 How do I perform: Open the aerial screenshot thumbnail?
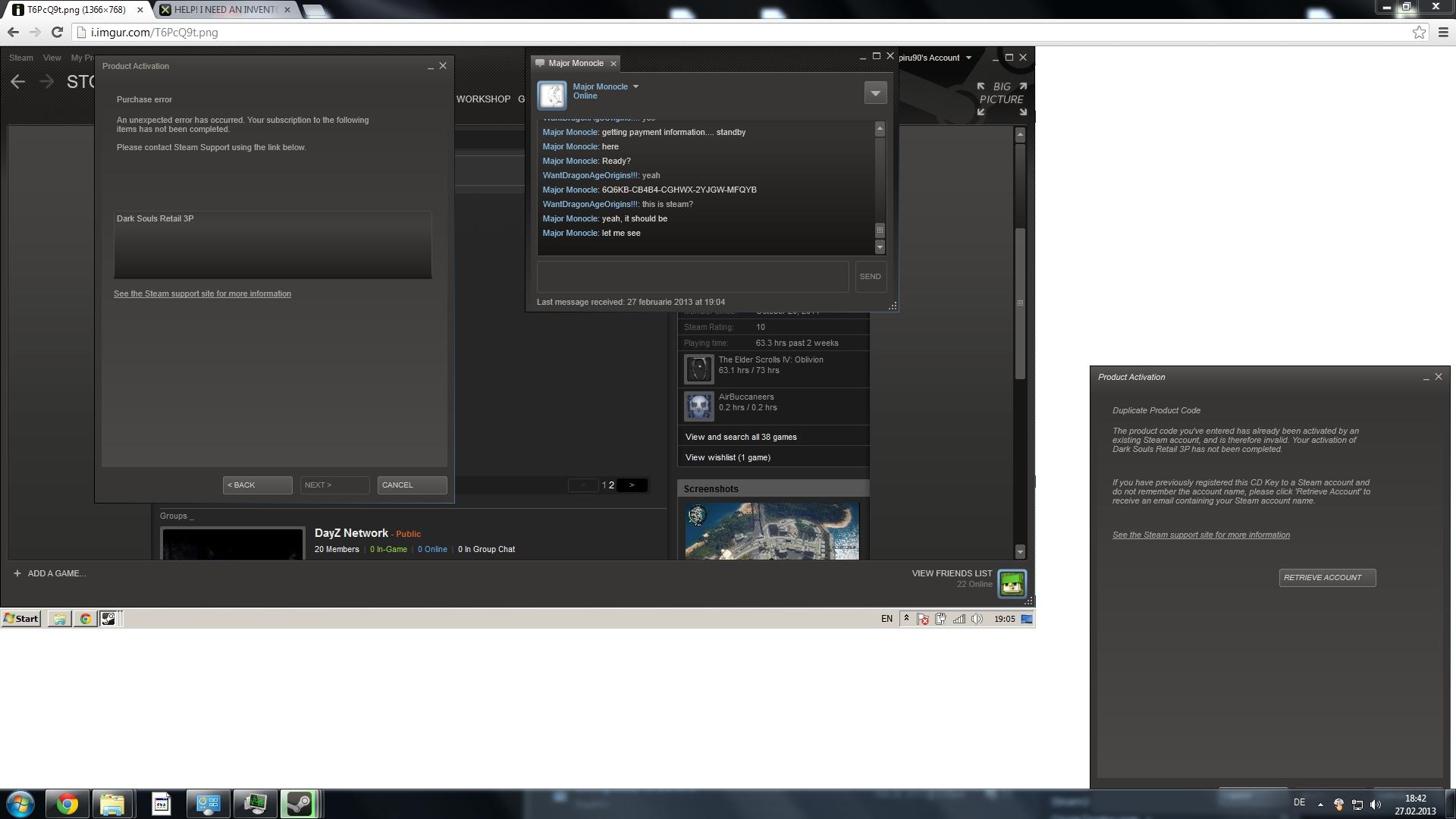coord(772,531)
